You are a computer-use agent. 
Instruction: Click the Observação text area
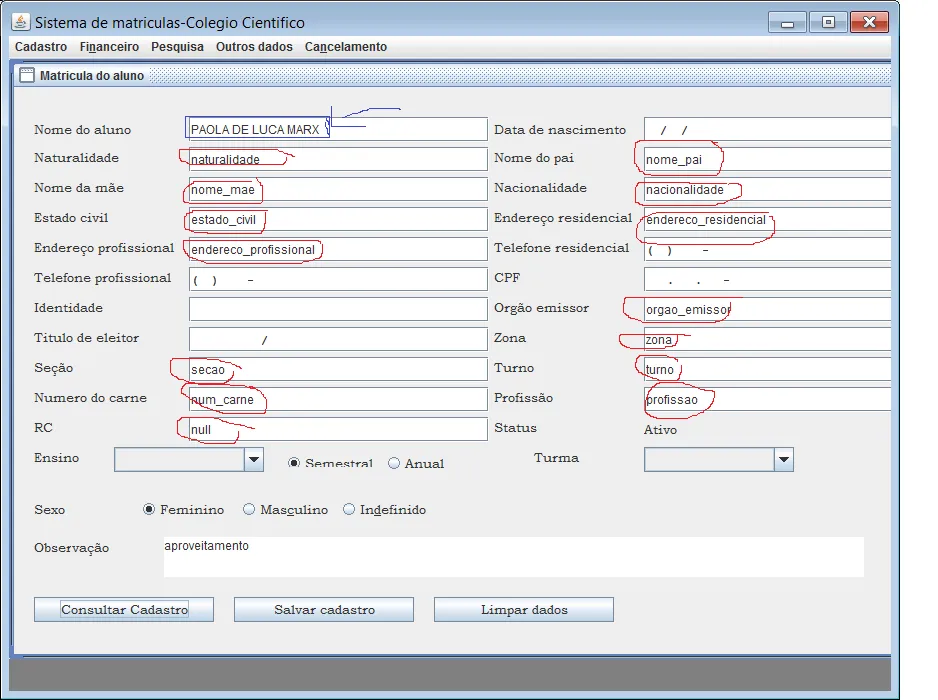513,557
